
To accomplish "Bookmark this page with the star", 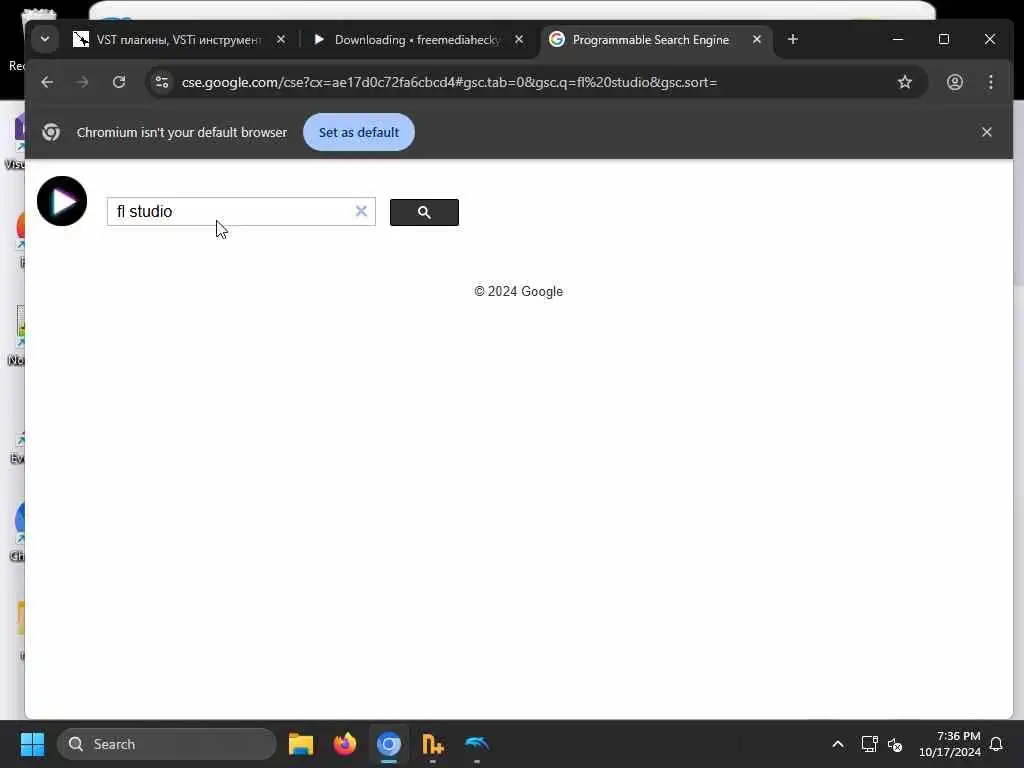I will coord(904,82).
